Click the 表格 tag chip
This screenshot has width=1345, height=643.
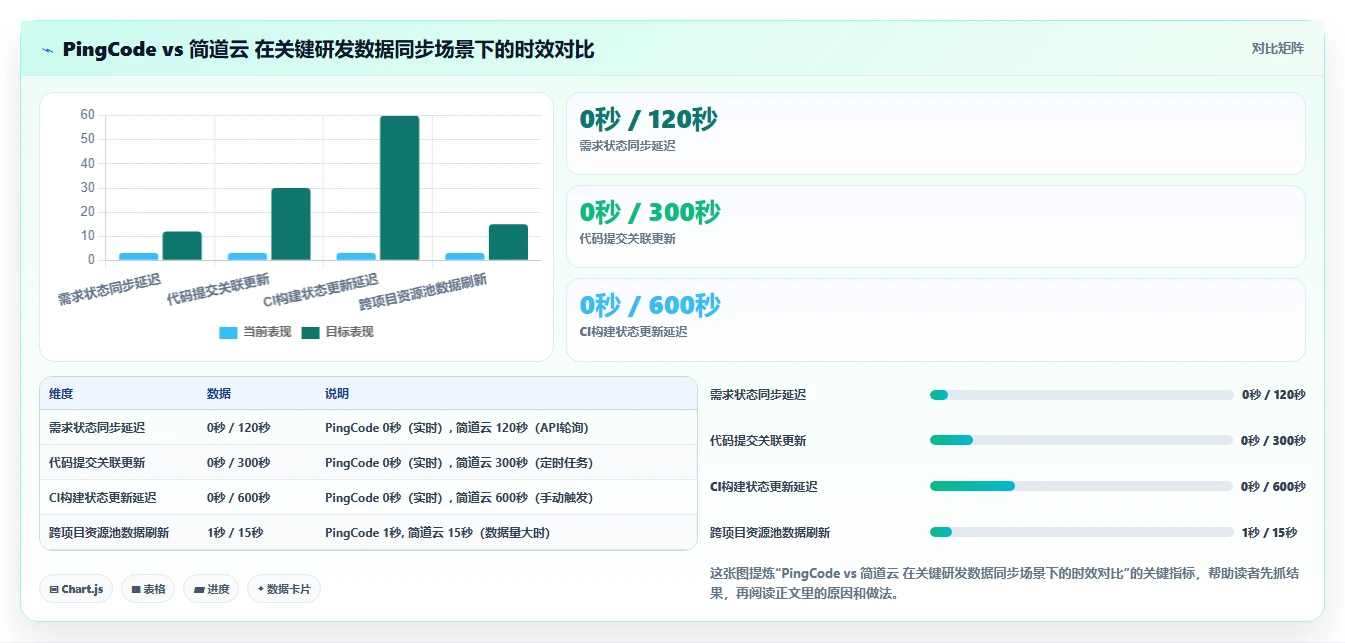pos(148,589)
